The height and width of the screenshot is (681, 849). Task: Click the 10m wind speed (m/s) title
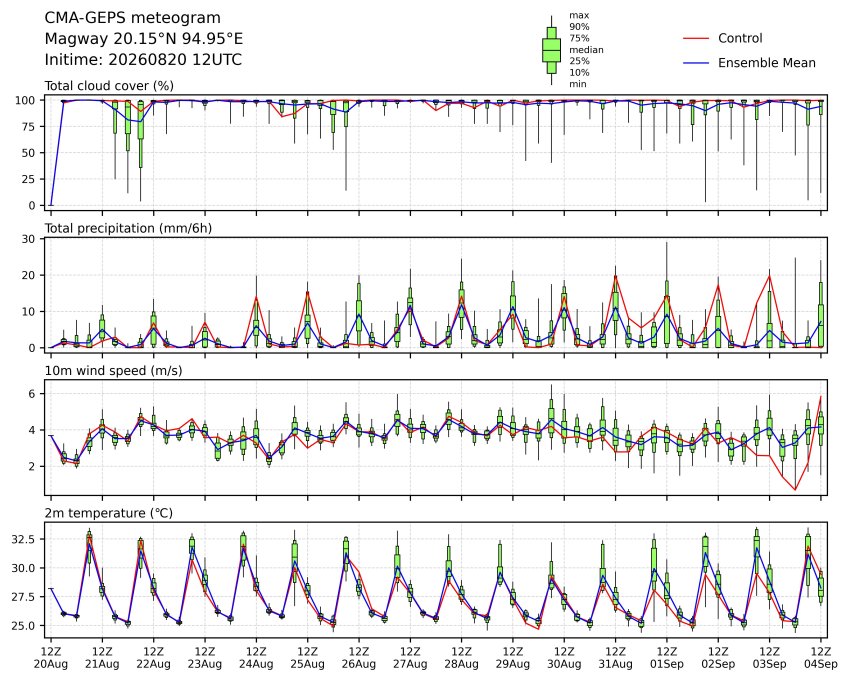tap(113, 371)
